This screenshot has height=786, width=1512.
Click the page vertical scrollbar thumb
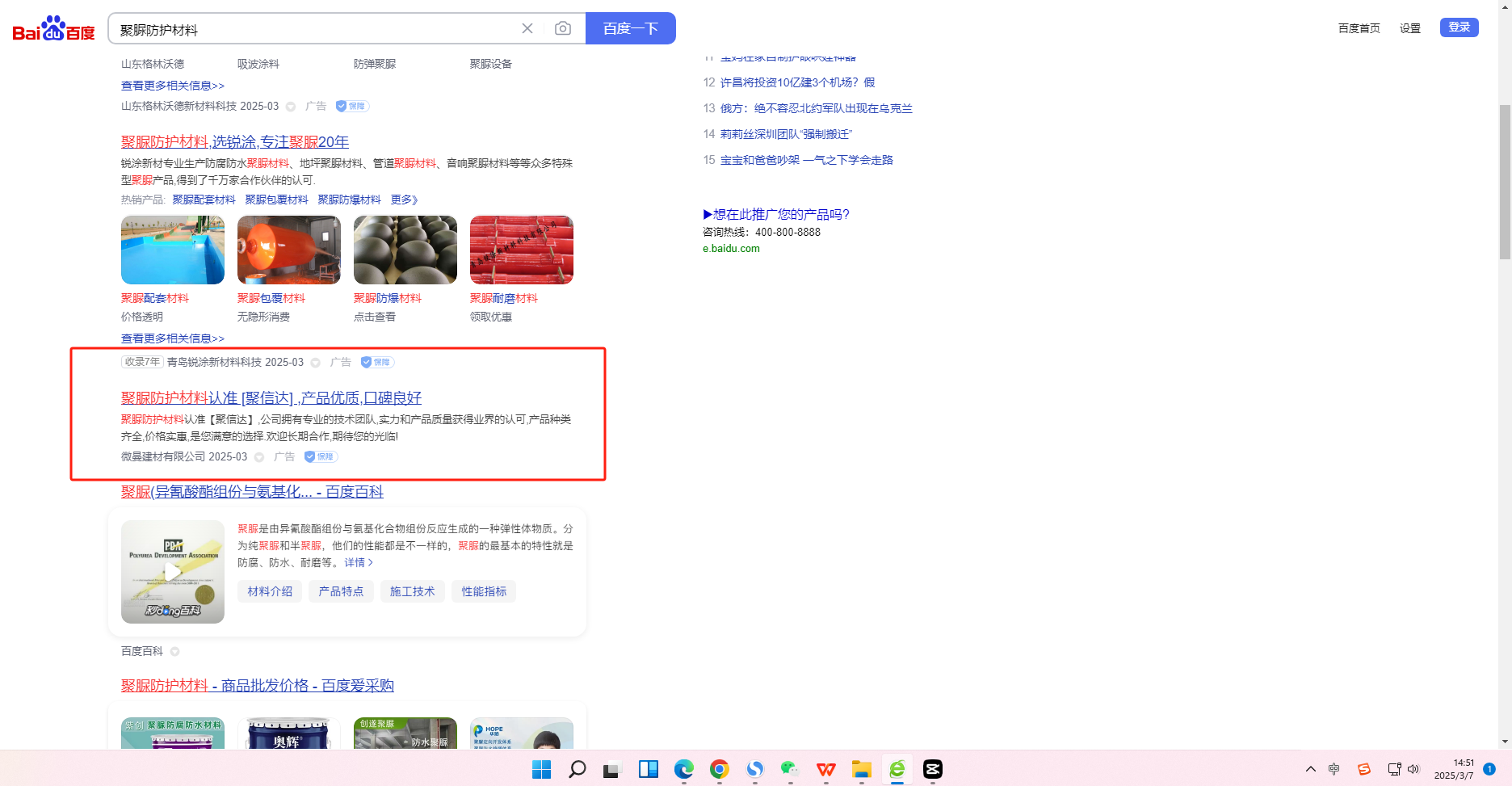(1505, 182)
